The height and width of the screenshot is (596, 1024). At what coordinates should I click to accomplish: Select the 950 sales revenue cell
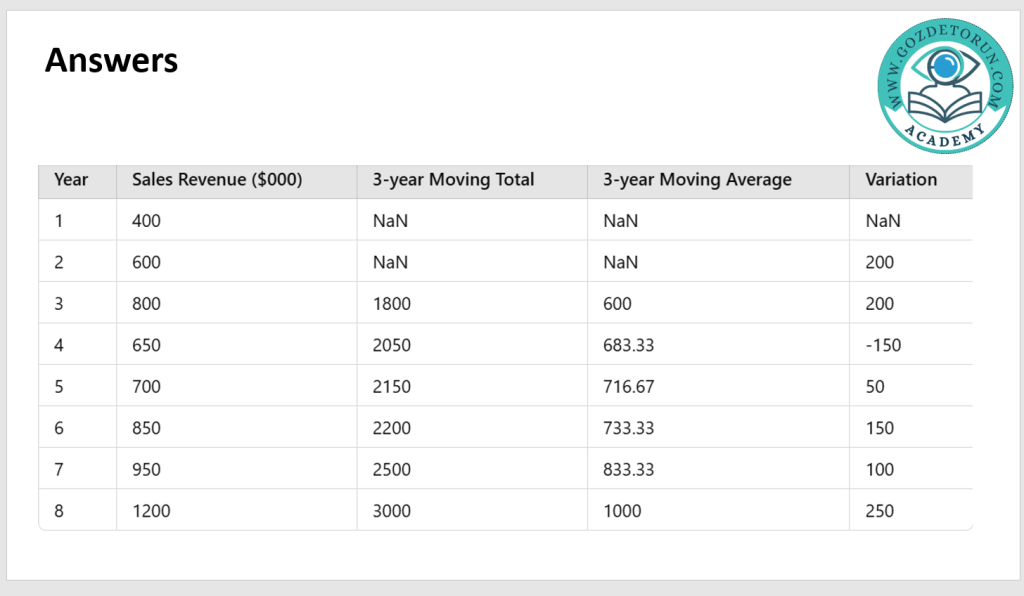(x=146, y=470)
